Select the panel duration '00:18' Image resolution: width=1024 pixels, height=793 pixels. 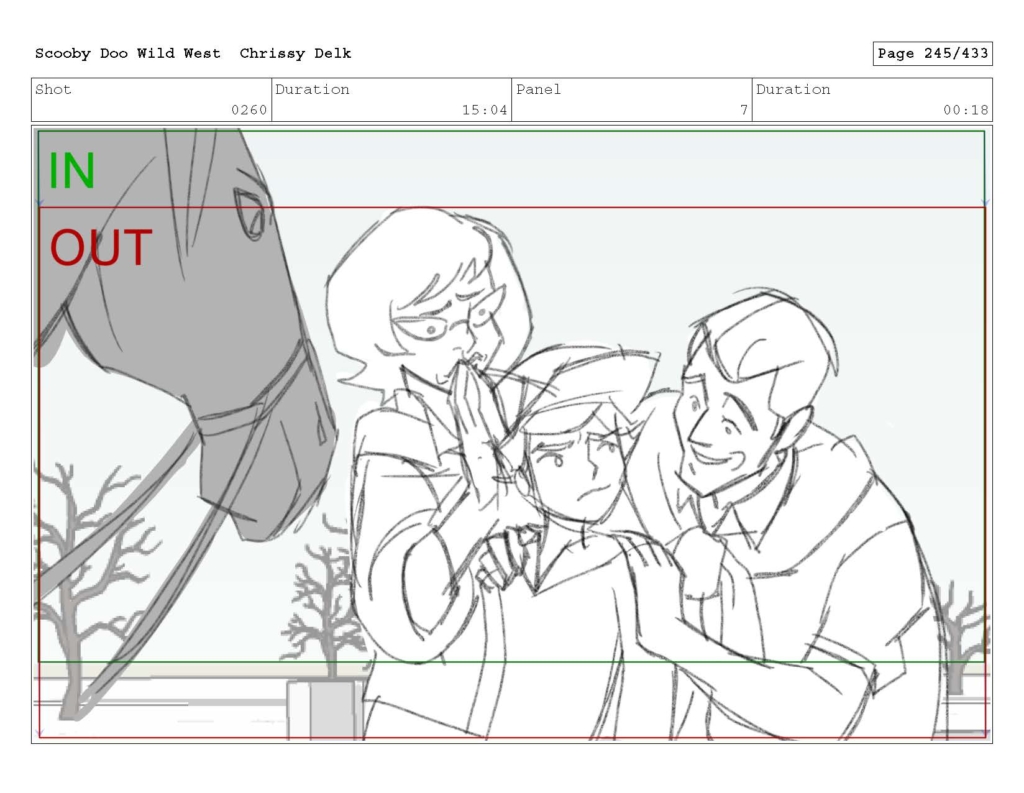[x=966, y=110]
